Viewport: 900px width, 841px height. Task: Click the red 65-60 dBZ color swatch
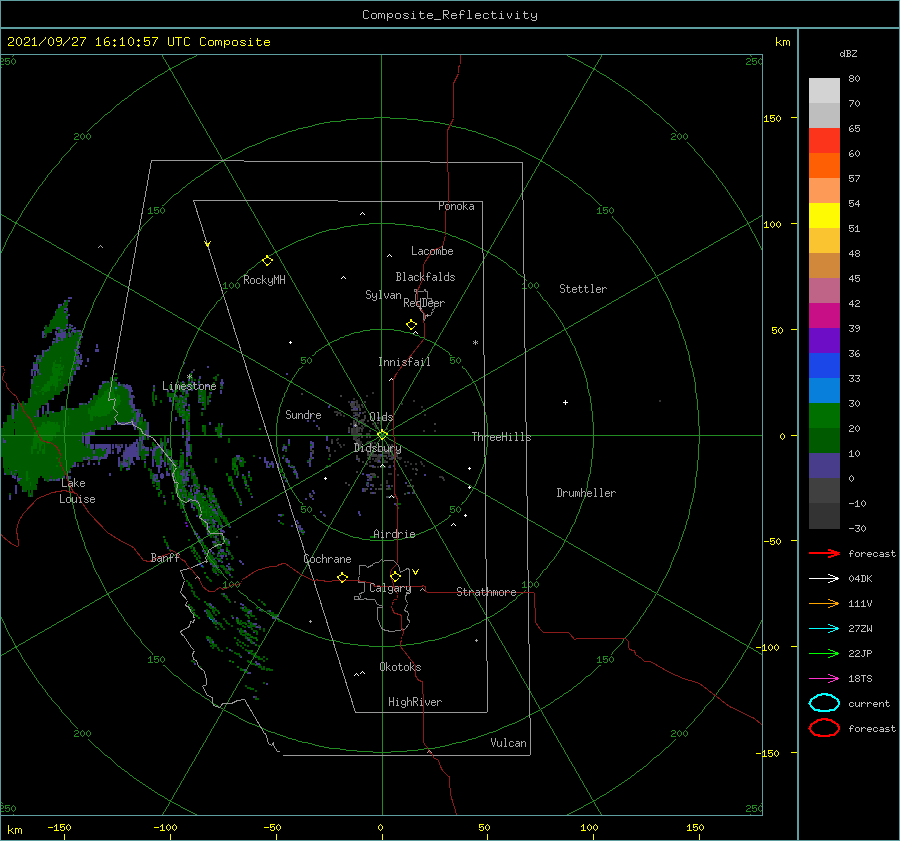pos(824,141)
